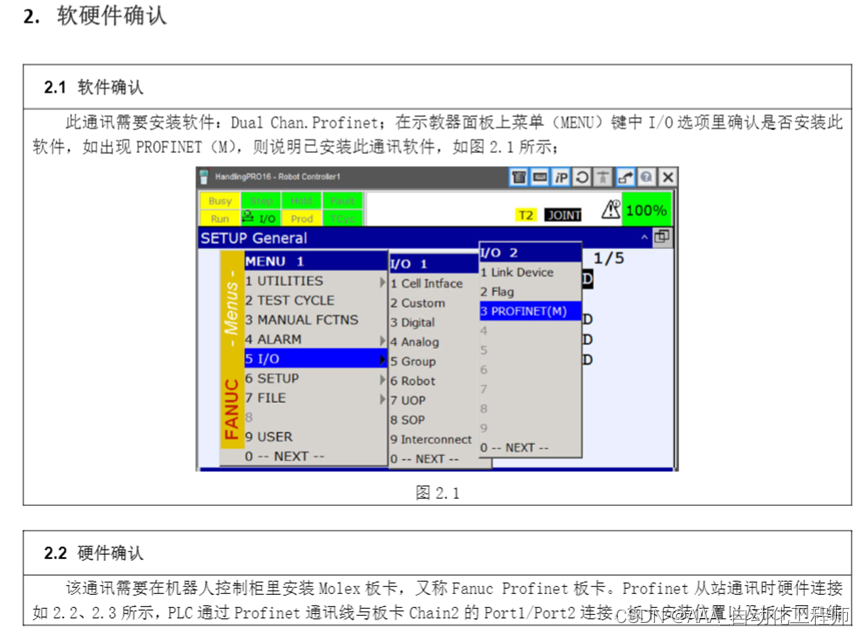Select the highlighted 5 I/O menu entry
This screenshot has width=865, height=635.
(x=315, y=359)
